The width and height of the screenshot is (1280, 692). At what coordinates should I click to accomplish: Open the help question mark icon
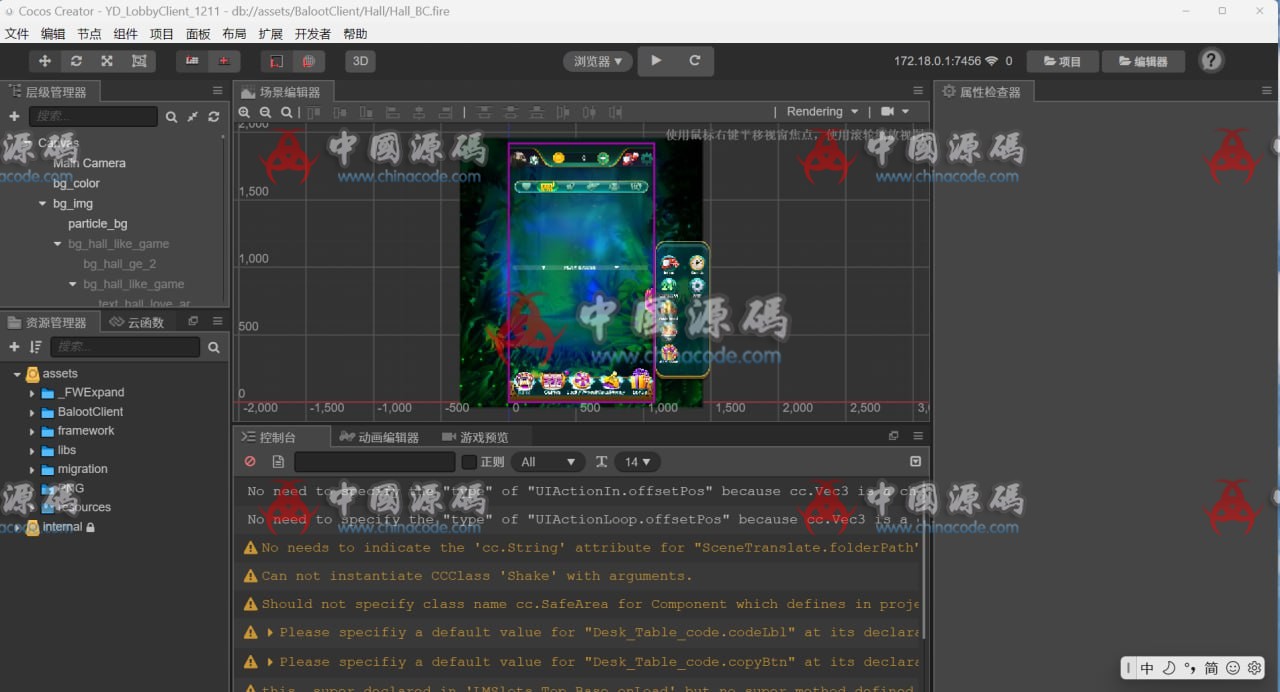point(1210,61)
